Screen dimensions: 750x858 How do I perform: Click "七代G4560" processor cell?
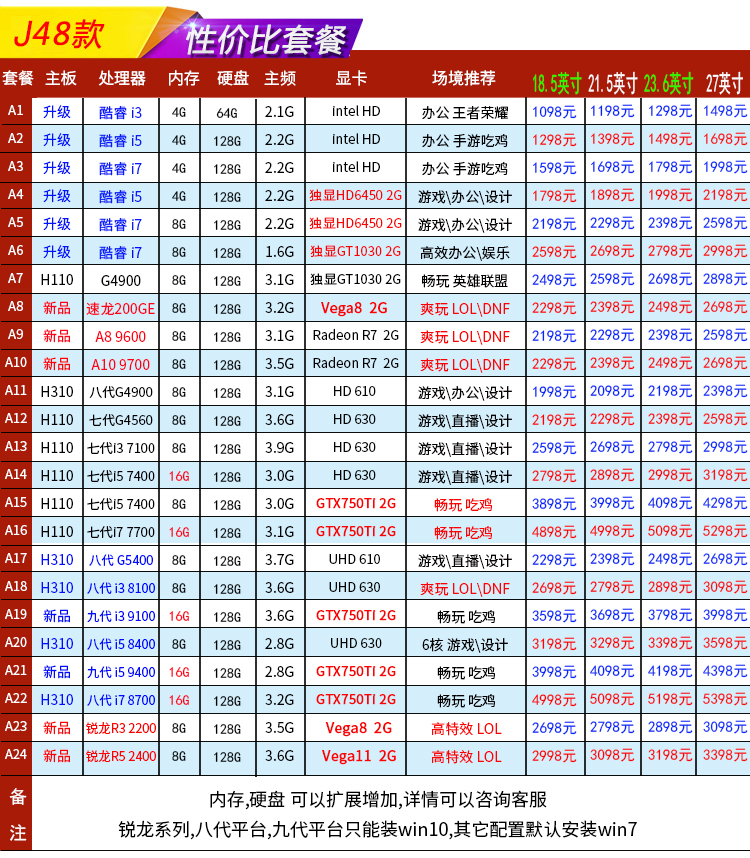coord(121,420)
